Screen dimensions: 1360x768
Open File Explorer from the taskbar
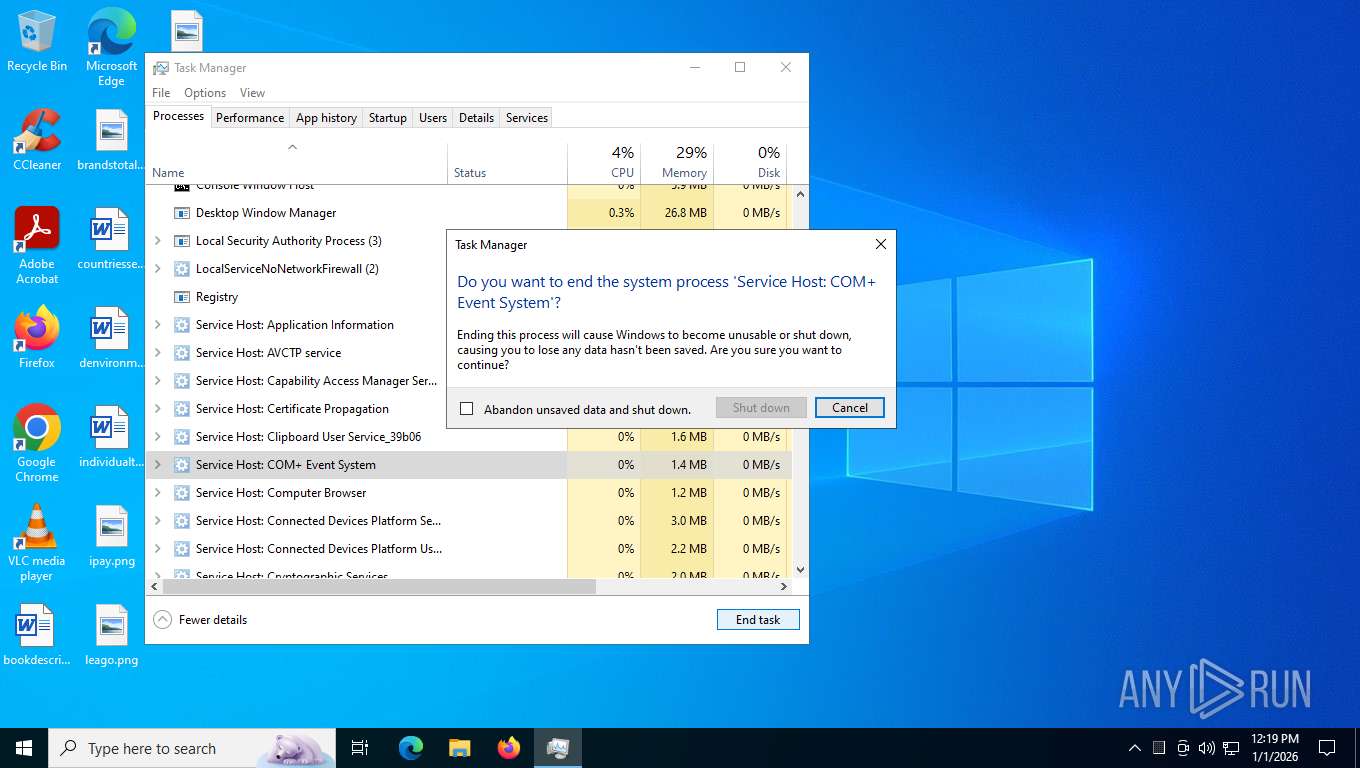click(460, 748)
